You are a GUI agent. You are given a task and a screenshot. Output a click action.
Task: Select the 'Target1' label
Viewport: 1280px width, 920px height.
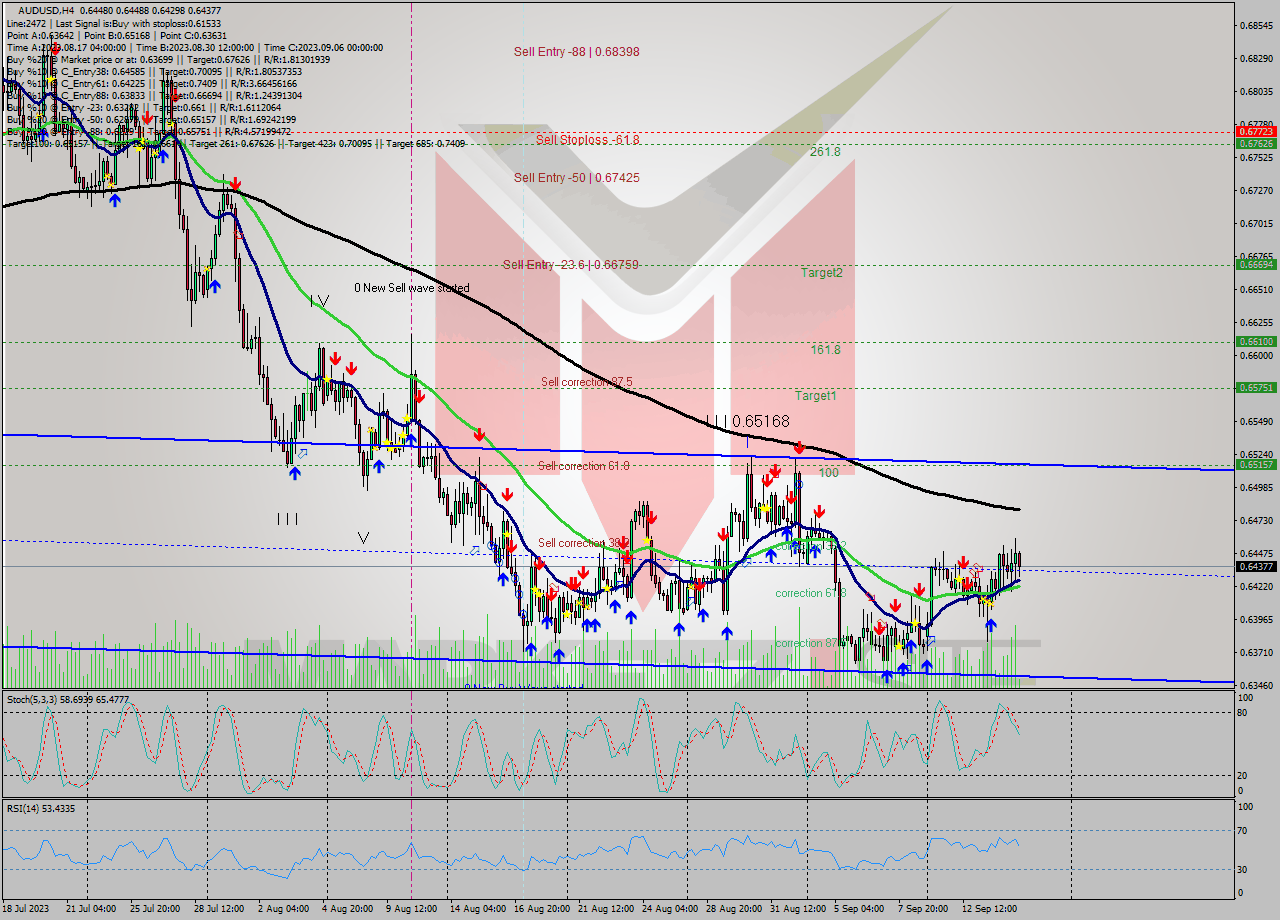click(x=816, y=396)
